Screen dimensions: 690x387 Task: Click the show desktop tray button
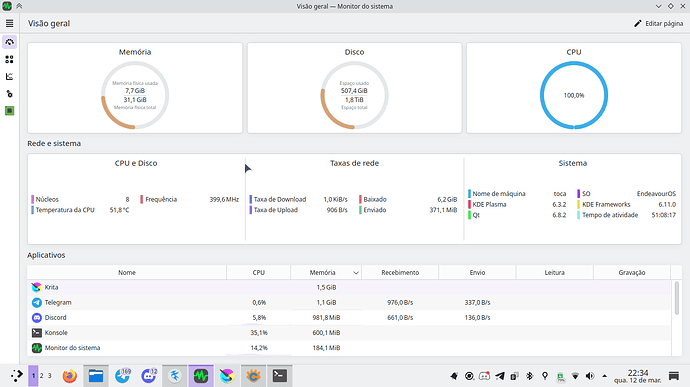pos(674,376)
